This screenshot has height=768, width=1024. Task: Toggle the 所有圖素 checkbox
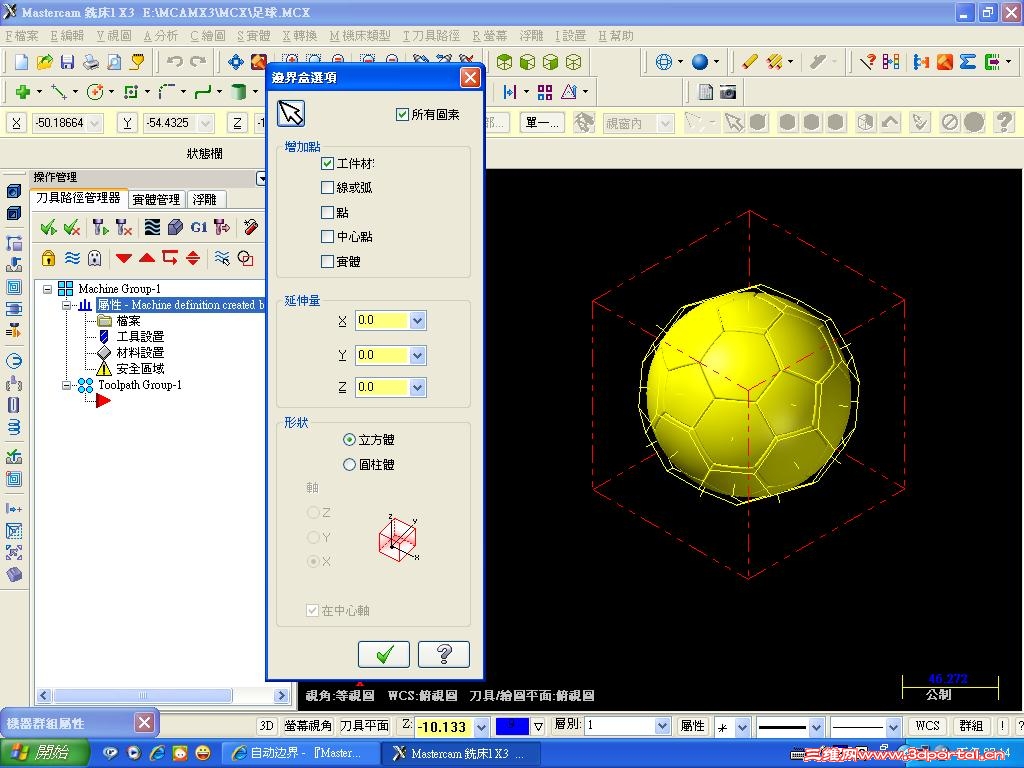(x=402, y=114)
